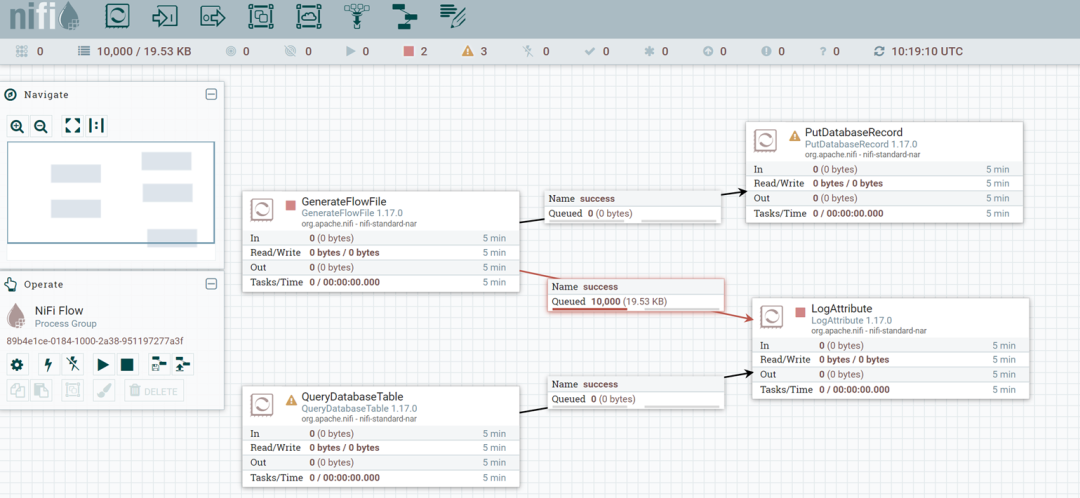
Task: Click the disabled Copy icon
Action: [x=17, y=391]
